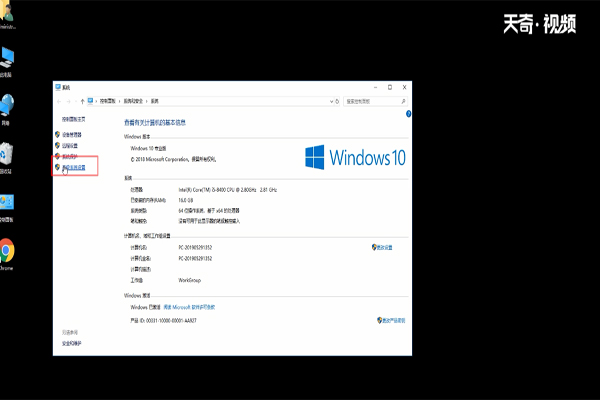Expand the chevron after 系统和安全 in breadcrumb
Screen dimensions: 600x400
[x=147, y=101]
